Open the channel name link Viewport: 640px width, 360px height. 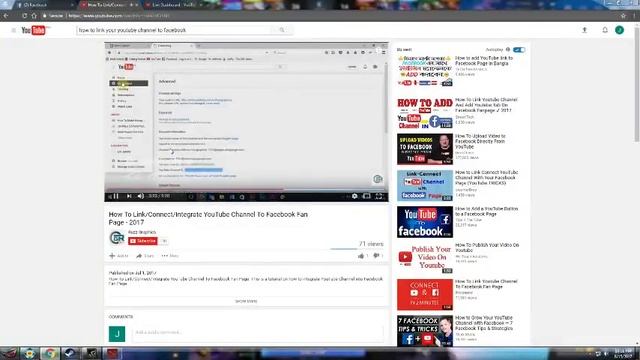point(142,232)
